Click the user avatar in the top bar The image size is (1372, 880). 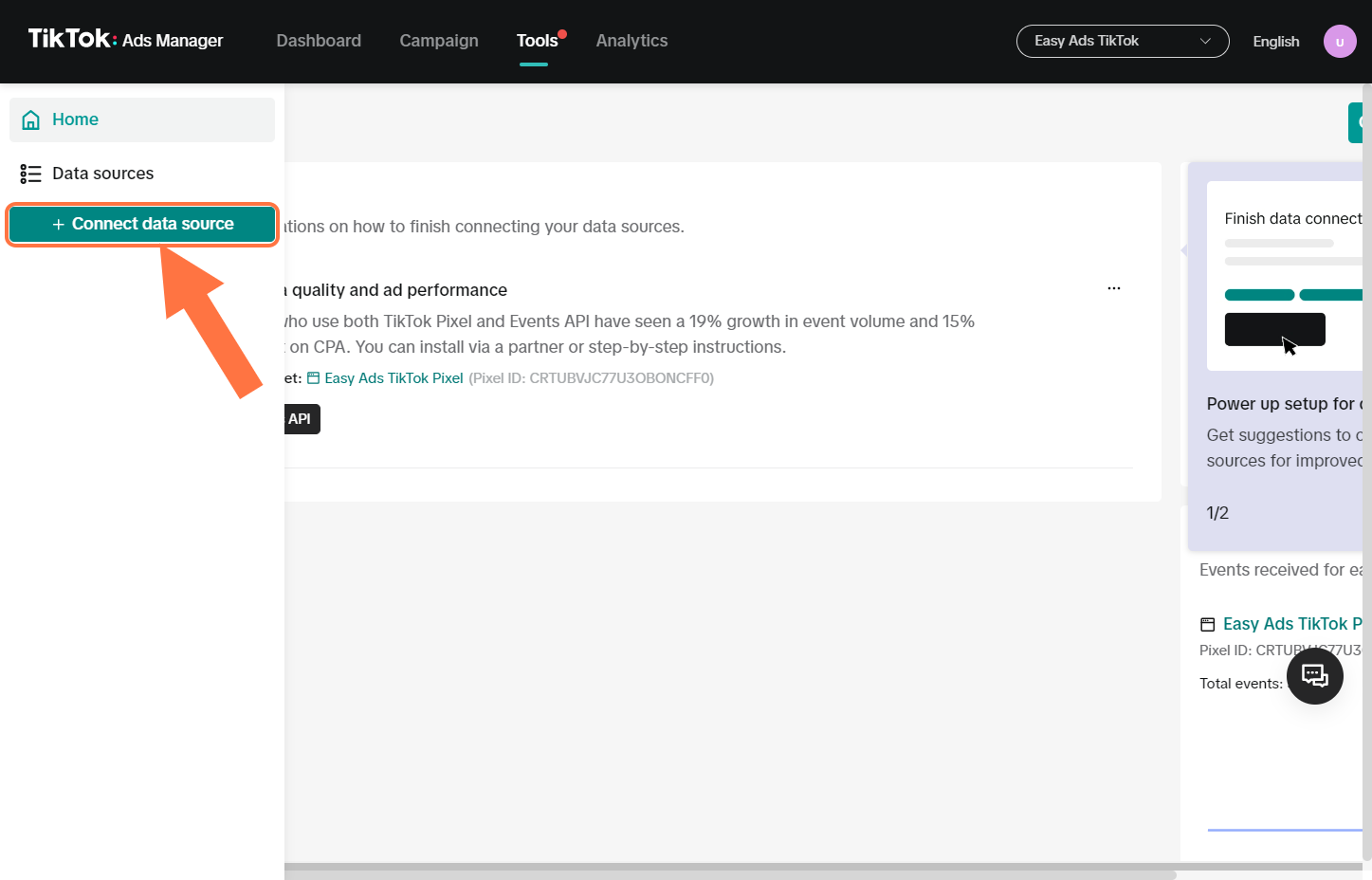[x=1339, y=41]
